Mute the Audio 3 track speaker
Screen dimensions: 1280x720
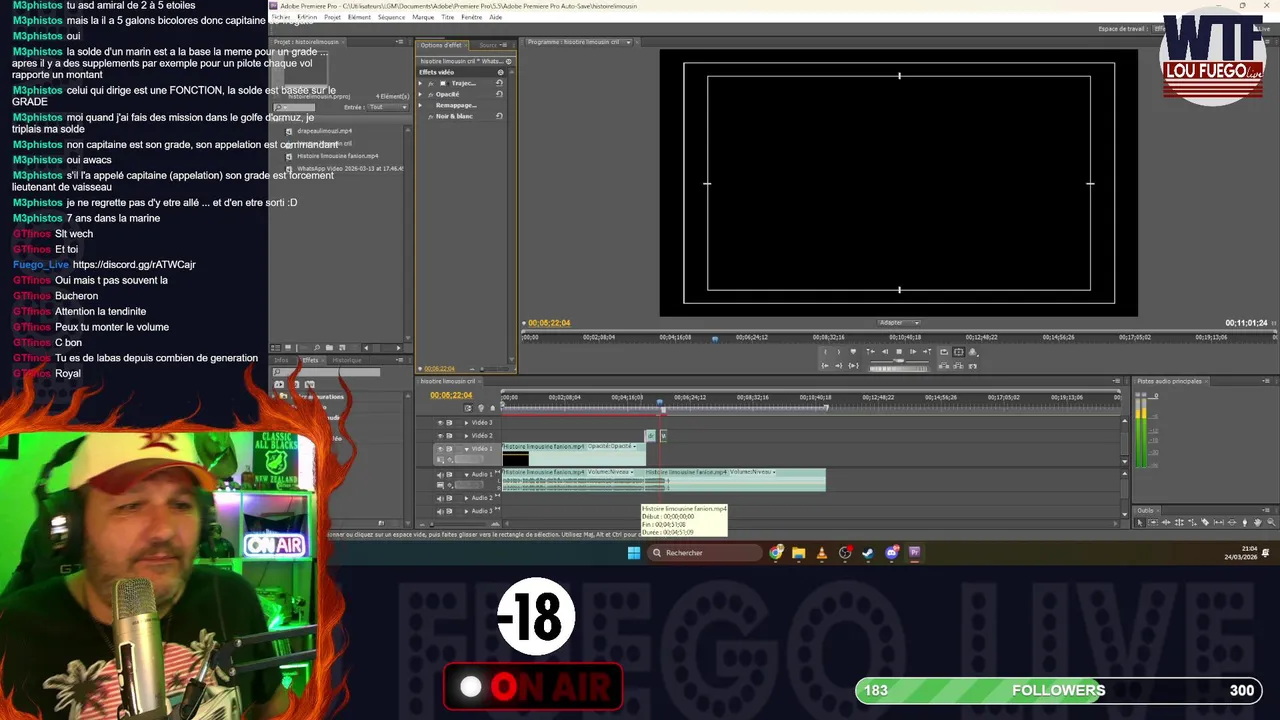pyautogui.click(x=440, y=511)
